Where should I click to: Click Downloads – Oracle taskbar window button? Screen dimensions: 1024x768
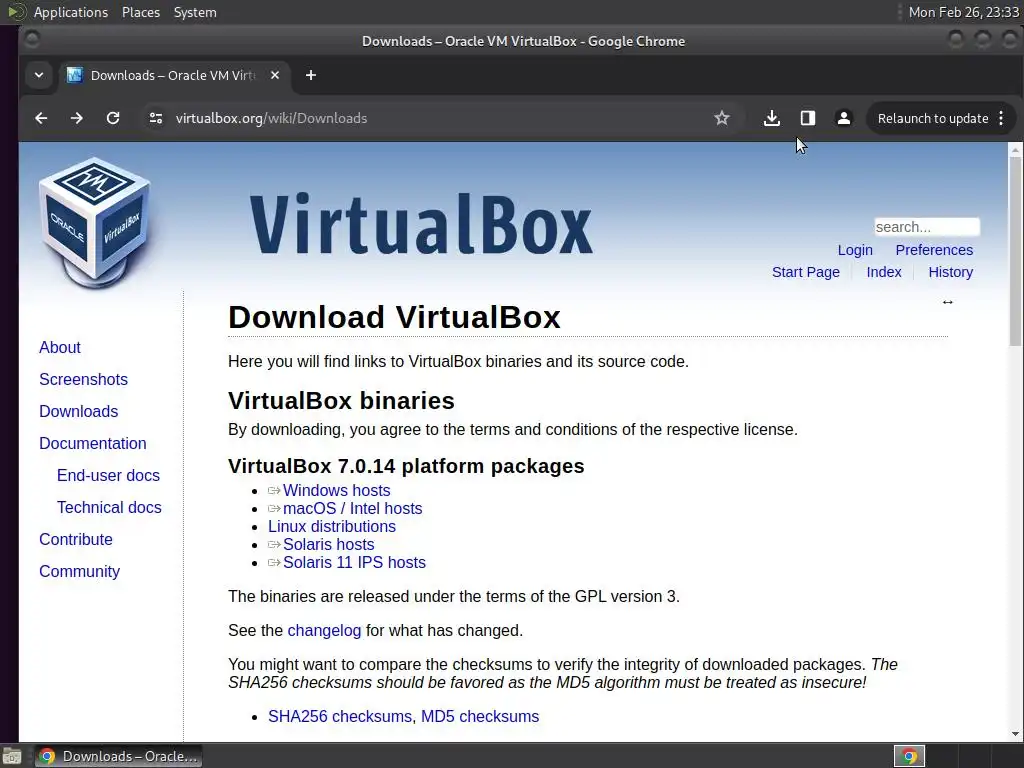point(118,756)
